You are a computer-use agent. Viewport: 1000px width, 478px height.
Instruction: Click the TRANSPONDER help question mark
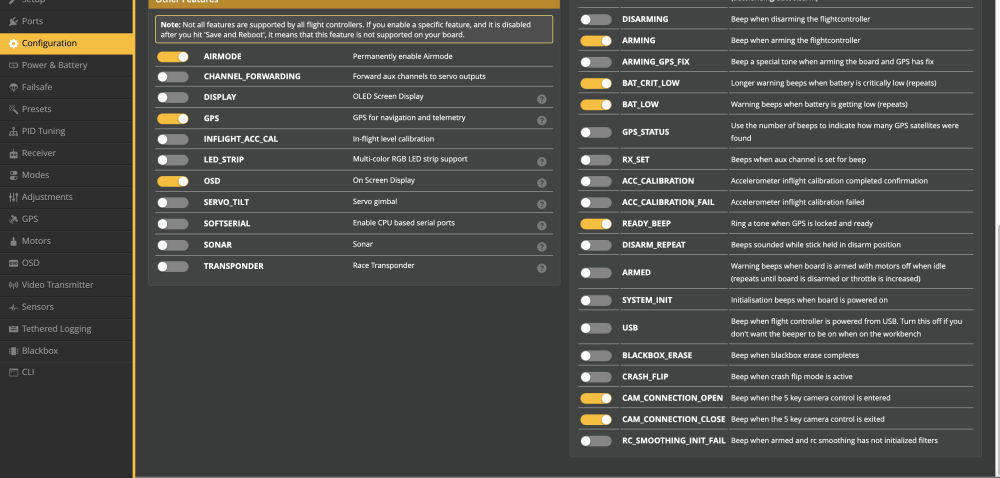pos(541,268)
